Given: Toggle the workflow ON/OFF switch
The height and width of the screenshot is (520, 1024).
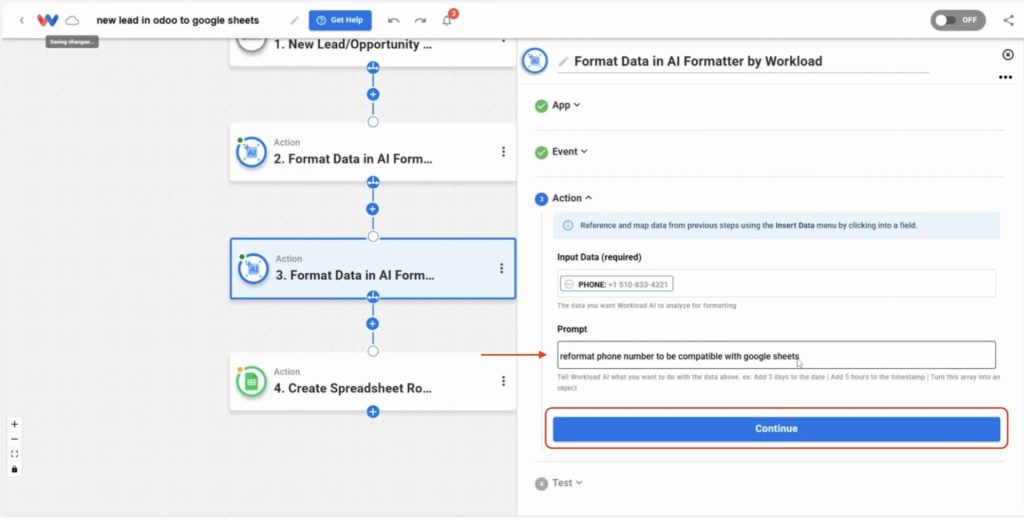Looking at the screenshot, I should tap(958, 20).
